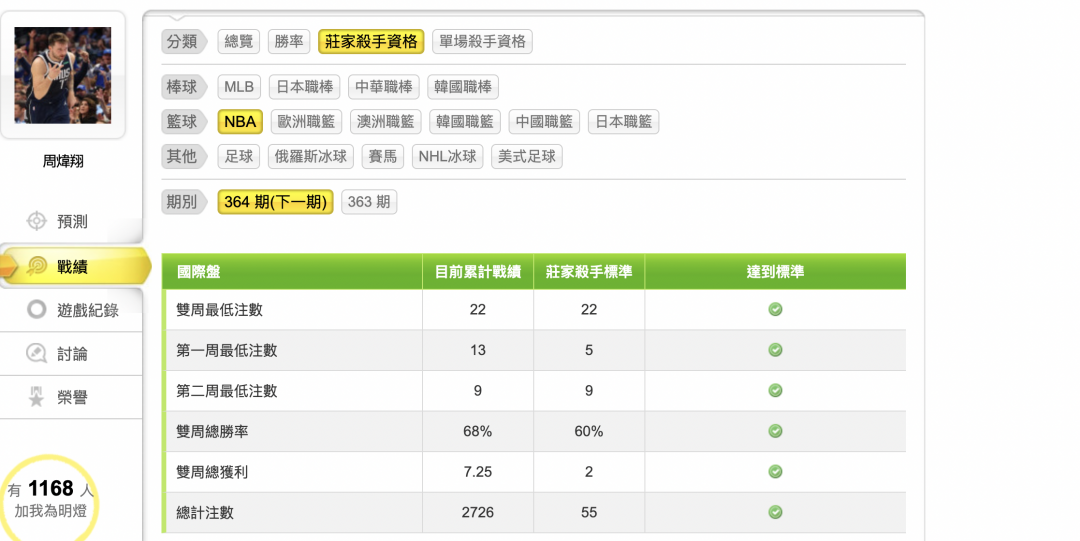Viewport: 1080px width, 541px height.
Task: Click the 68% win rate value
Action: click(477, 431)
